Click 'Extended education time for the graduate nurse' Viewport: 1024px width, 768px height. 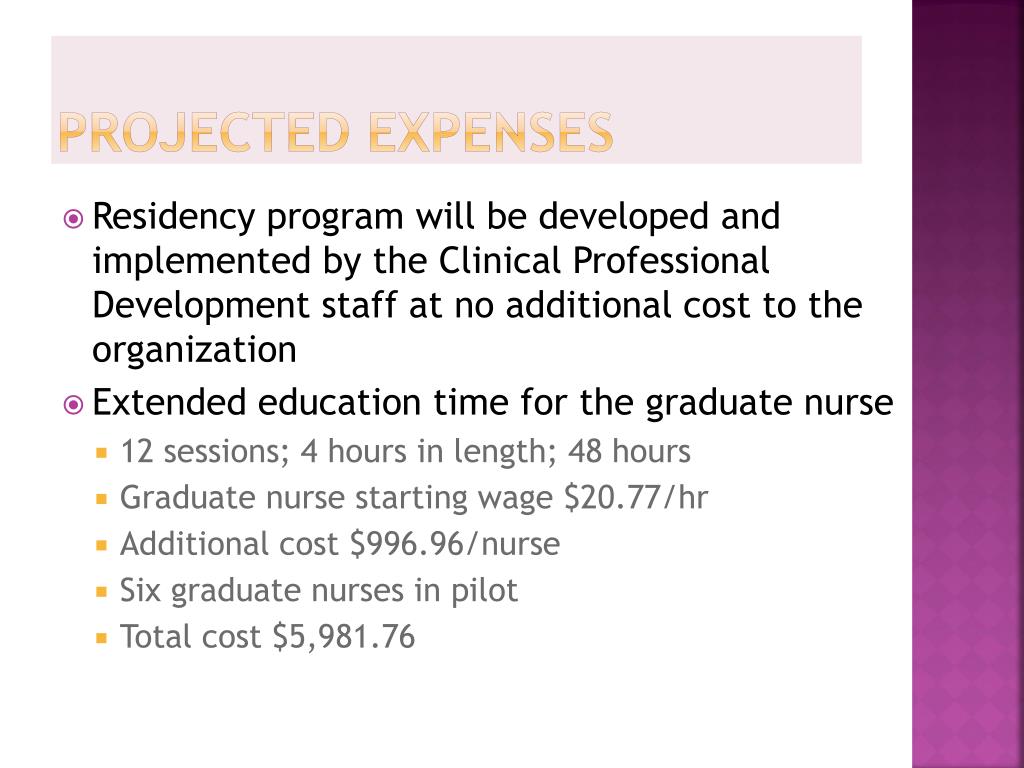tap(492, 402)
